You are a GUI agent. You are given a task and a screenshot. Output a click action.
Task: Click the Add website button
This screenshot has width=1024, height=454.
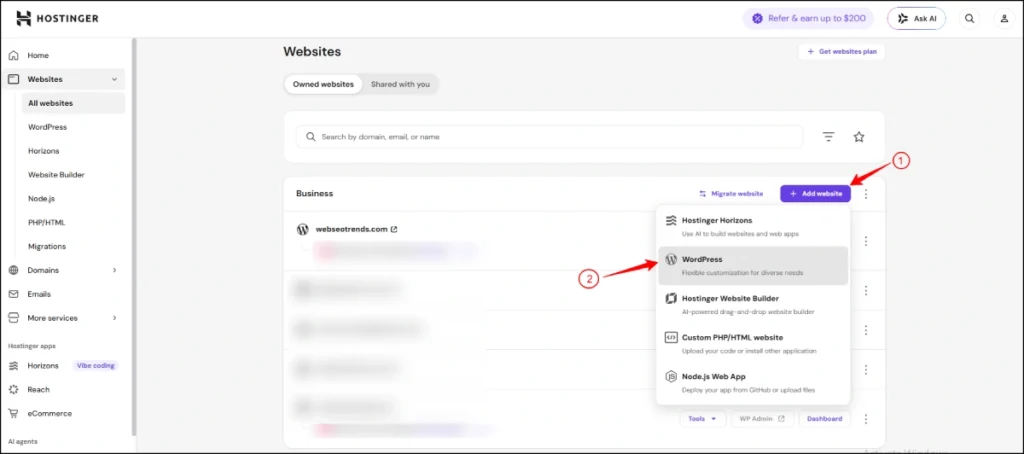815,194
